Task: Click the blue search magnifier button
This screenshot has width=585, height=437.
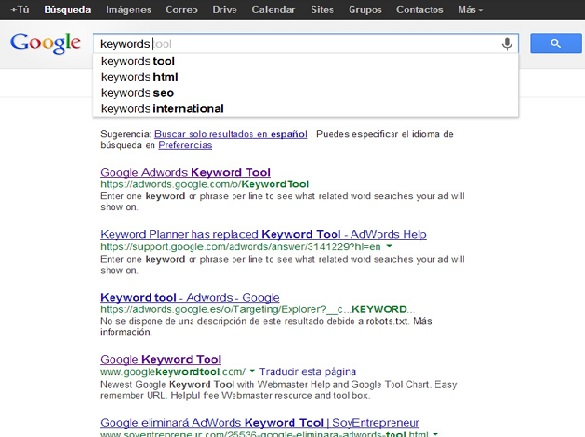Action: [x=556, y=43]
